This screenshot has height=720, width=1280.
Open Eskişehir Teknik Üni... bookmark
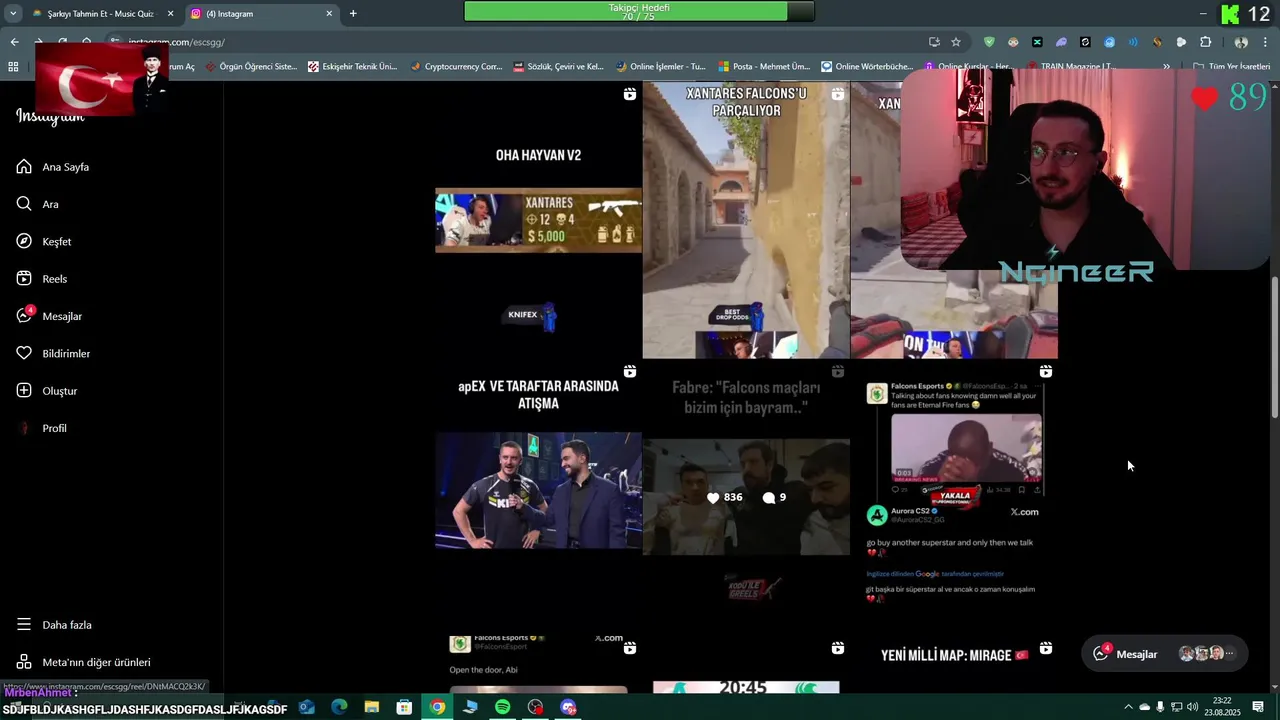[353, 67]
